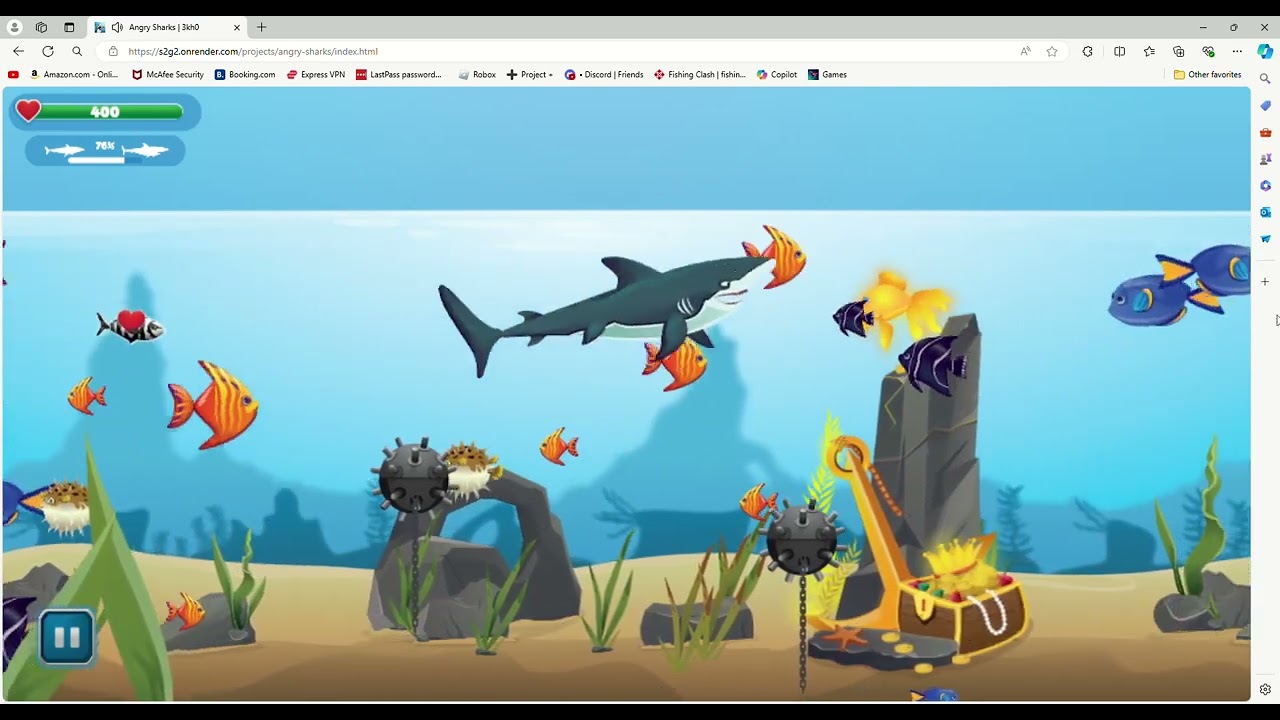Open the YouTube bookmark
The image size is (1280, 720).
click(13, 74)
